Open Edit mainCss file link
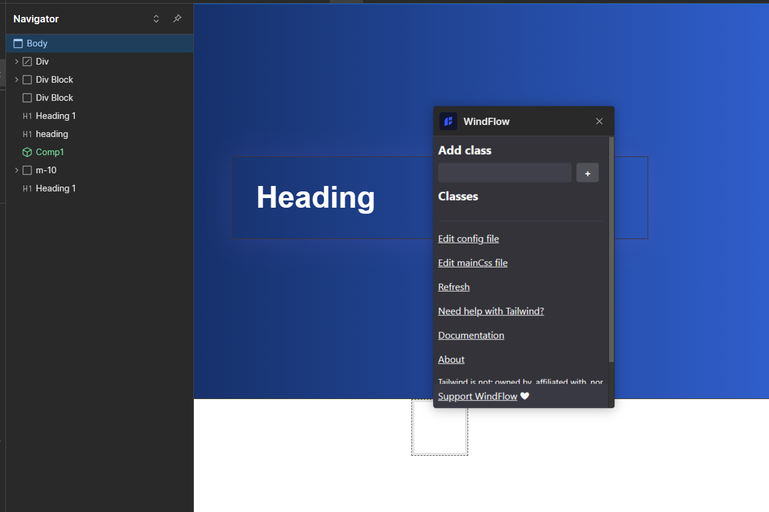 click(473, 263)
